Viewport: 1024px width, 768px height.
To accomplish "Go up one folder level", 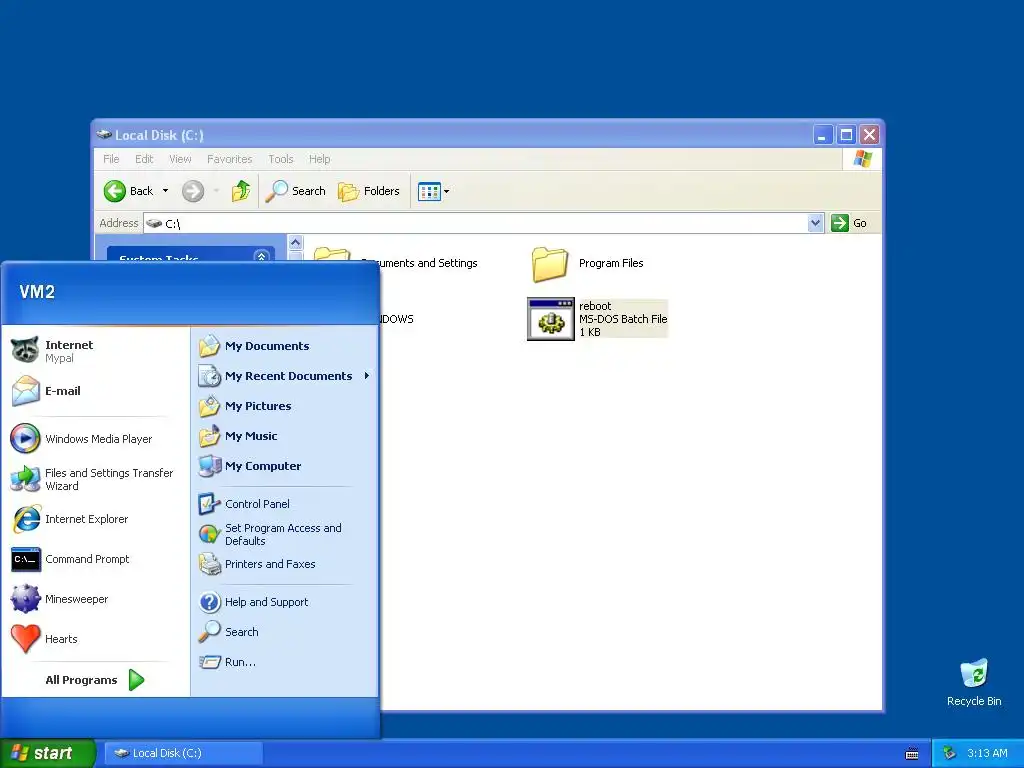I will click(240, 191).
